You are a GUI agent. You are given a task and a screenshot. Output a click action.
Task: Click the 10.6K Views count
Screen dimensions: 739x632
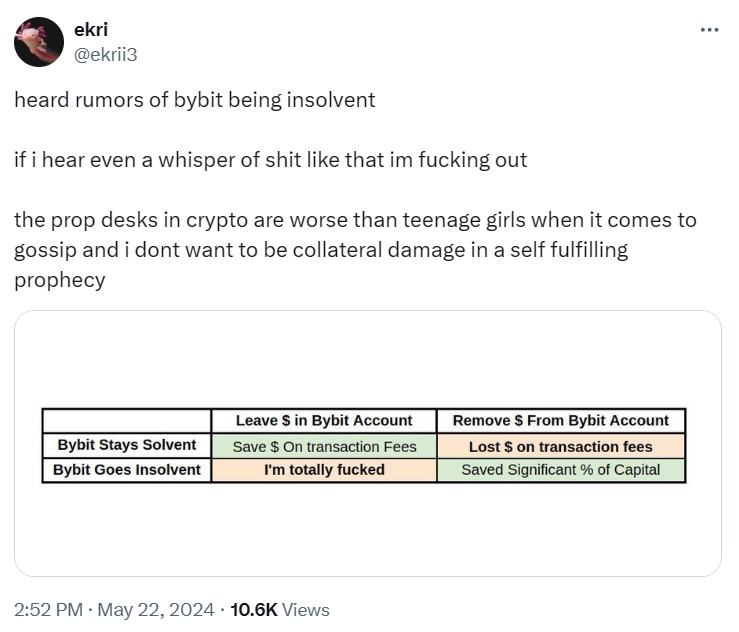[x=279, y=609]
